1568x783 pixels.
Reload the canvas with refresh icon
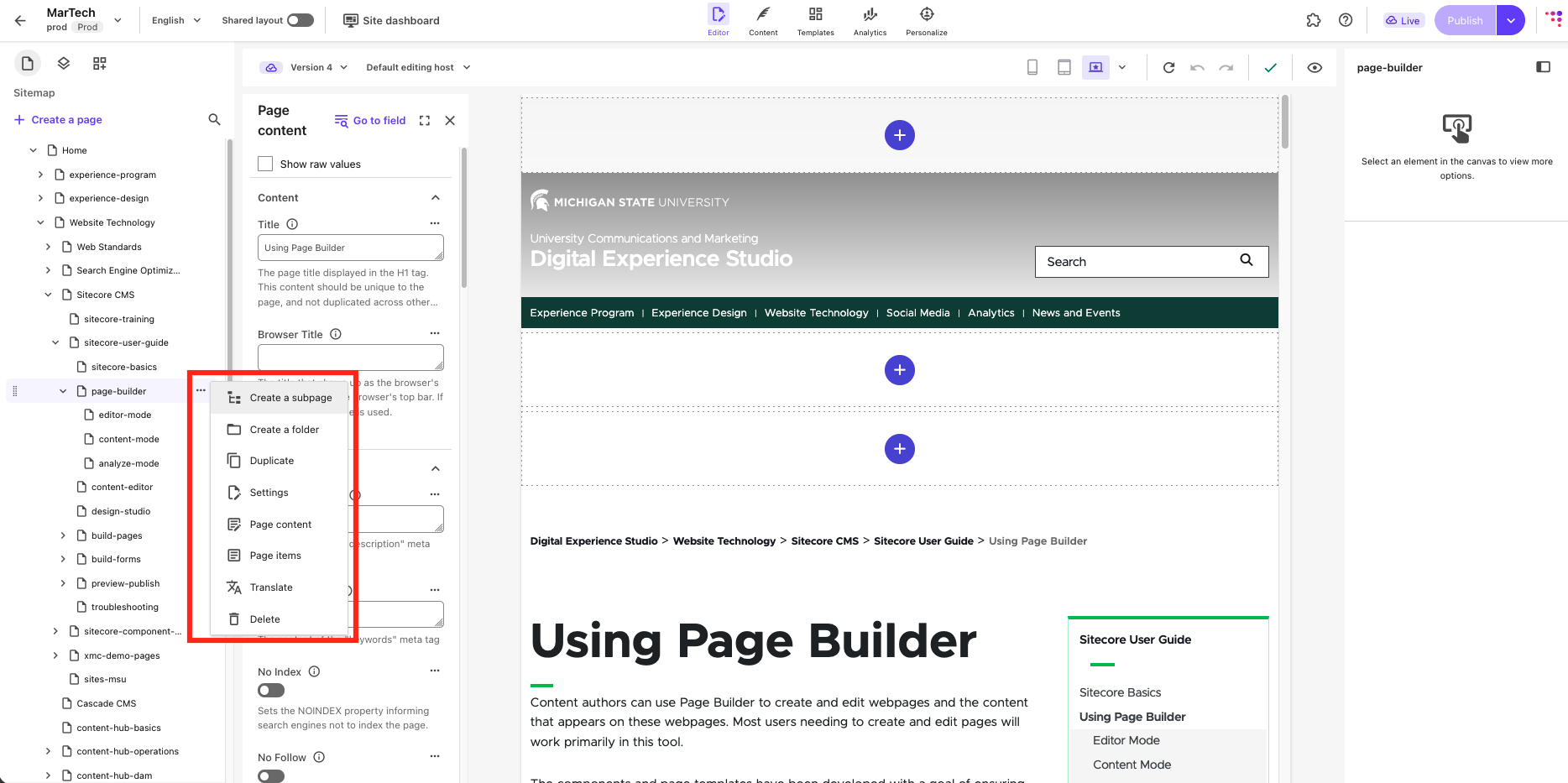(x=1168, y=68)
